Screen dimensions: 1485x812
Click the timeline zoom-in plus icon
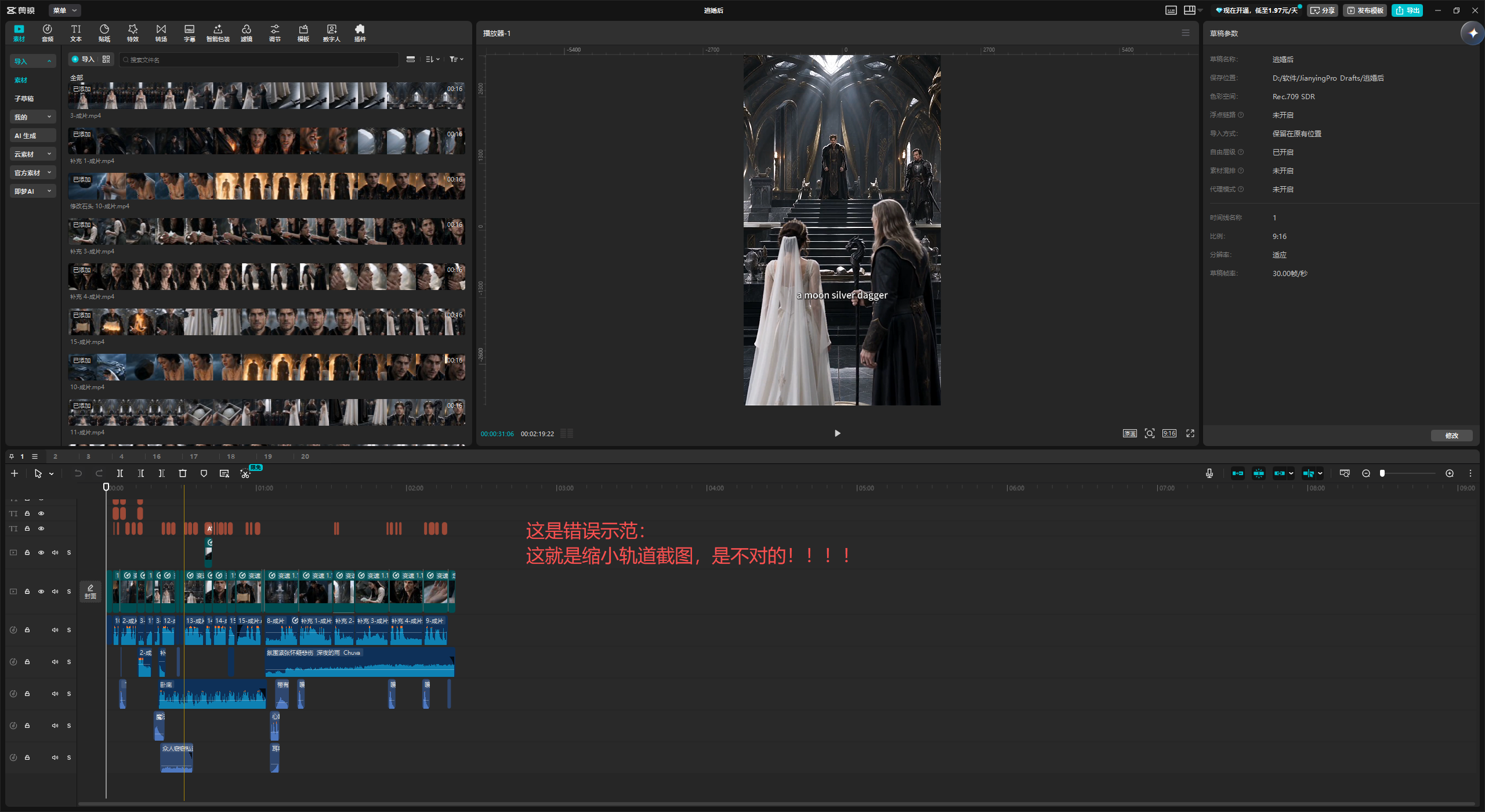[x=1450, y=474]
